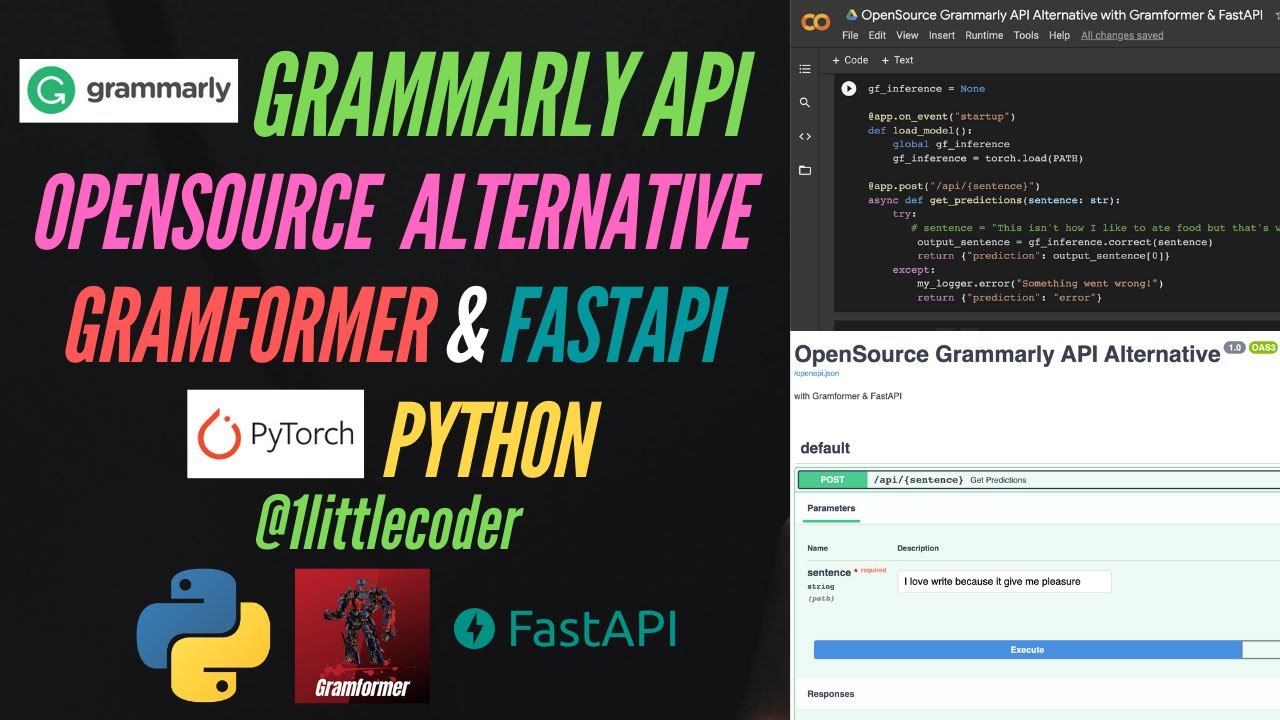Click the code line 'gf_inference = torch.load(PATH)'

point(988,159)
